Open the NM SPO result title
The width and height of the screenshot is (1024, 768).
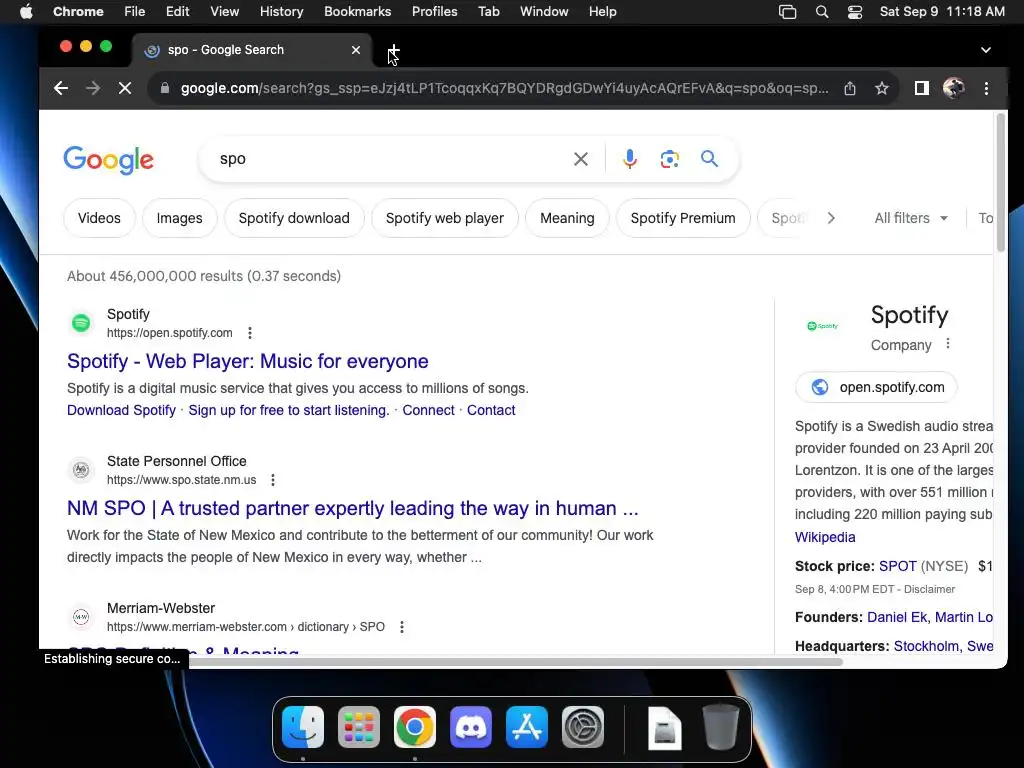coord(353,508)
